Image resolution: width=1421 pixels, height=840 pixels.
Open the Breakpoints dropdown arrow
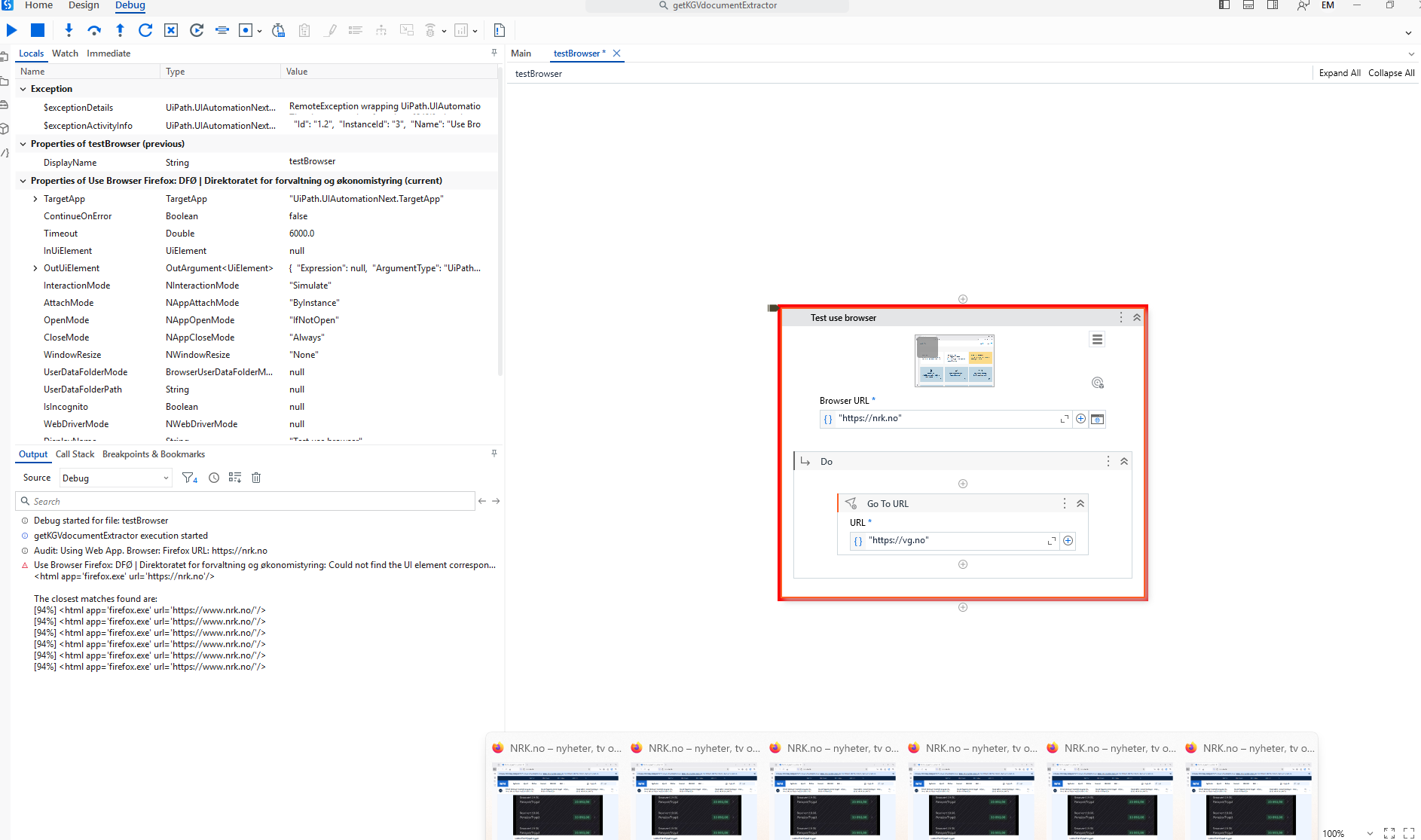(x=260, y=31)
